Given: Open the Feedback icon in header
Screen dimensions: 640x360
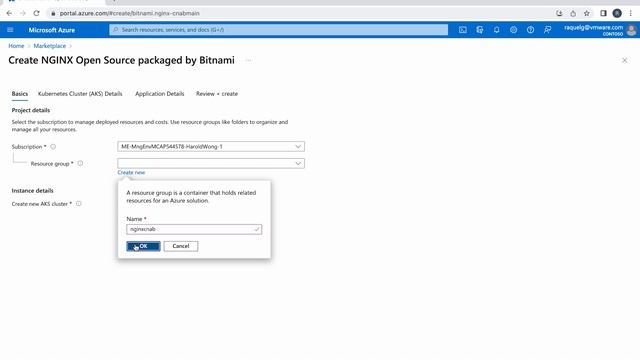Looking at the screenshot, I should click(x=547, y=30).
